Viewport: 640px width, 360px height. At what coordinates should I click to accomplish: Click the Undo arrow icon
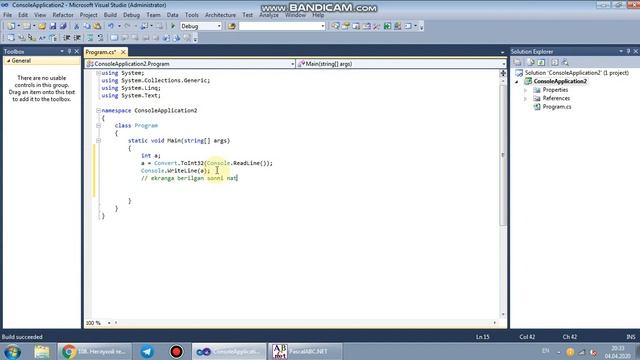point(111,26)
